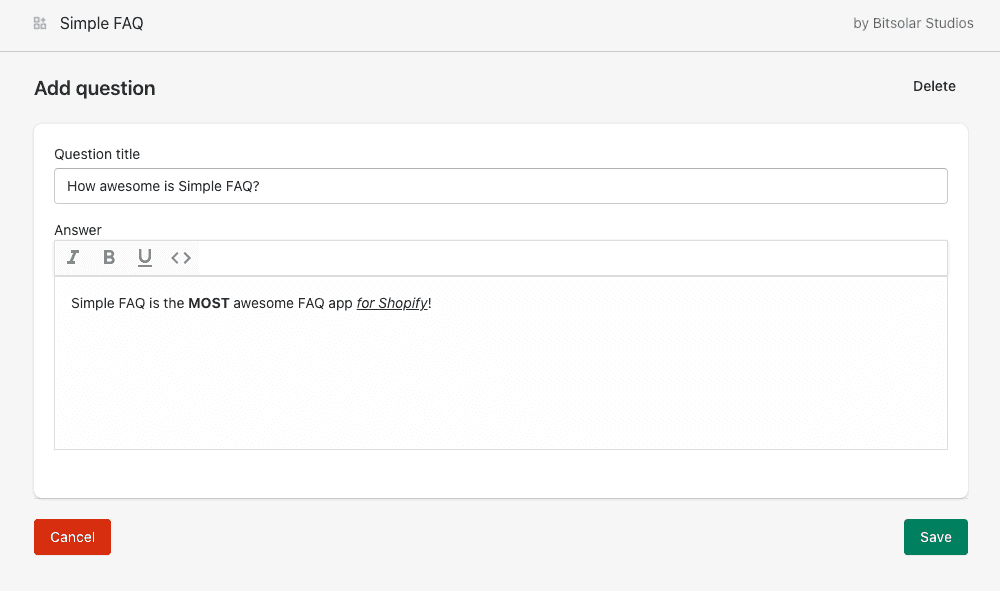
Task: Toggle bold formatting in the answer toolbar
Action: click(109, 258)
